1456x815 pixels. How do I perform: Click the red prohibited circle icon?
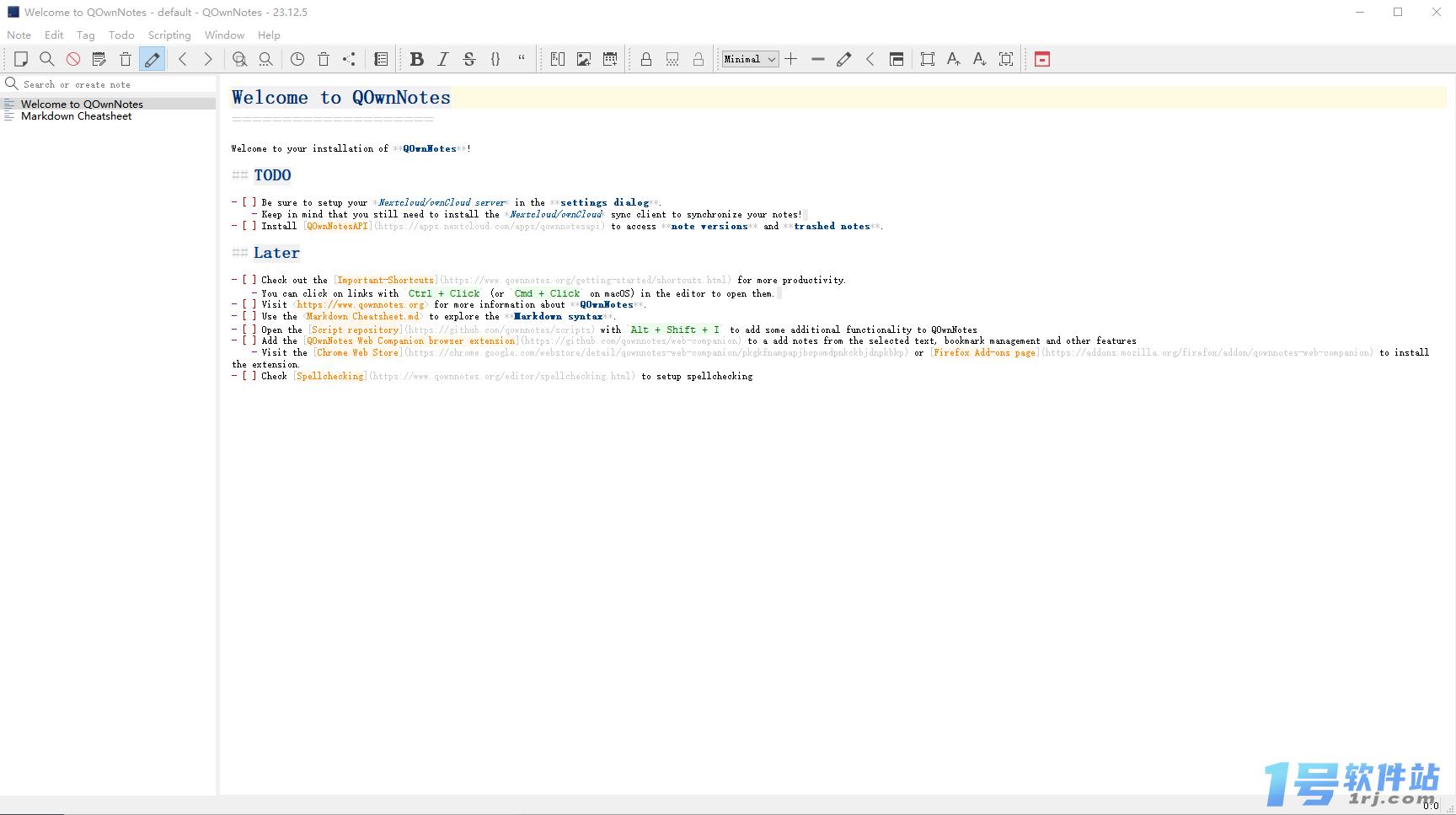click(73, 59)
